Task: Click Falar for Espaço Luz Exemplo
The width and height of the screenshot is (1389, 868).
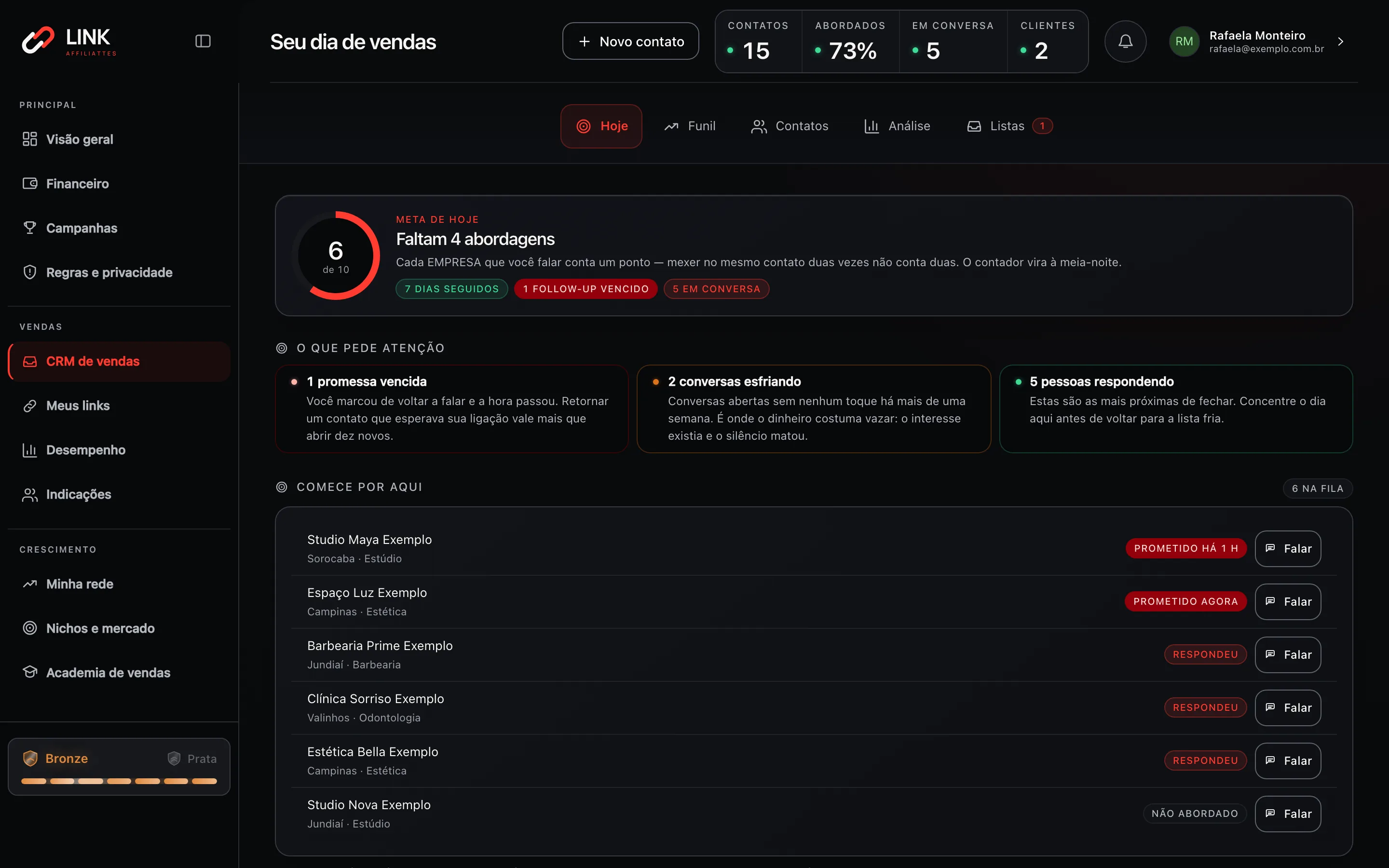Action: point(1287,601)
